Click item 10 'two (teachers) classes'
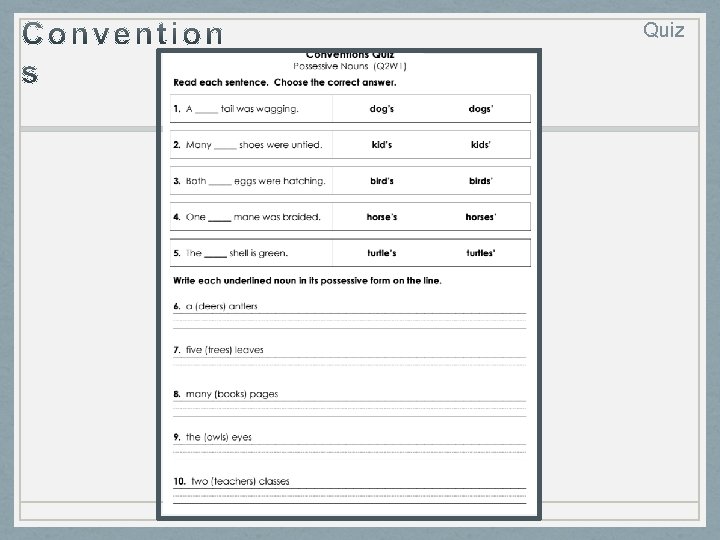The height and width of the screenshot is (540, 720). click(231, 481)
